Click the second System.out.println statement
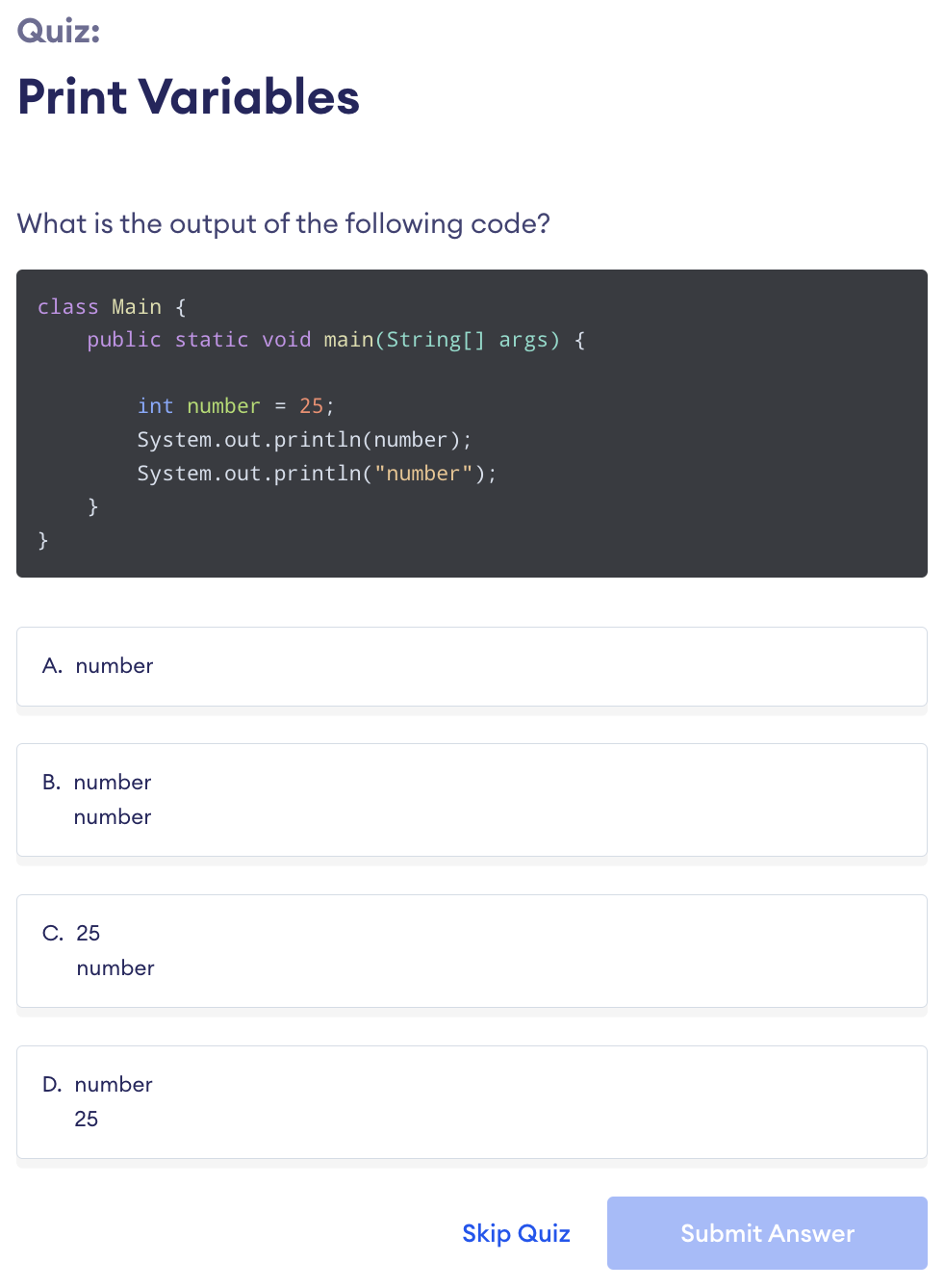The width and height of the screenshot is (945, 1288). (317, 473)
